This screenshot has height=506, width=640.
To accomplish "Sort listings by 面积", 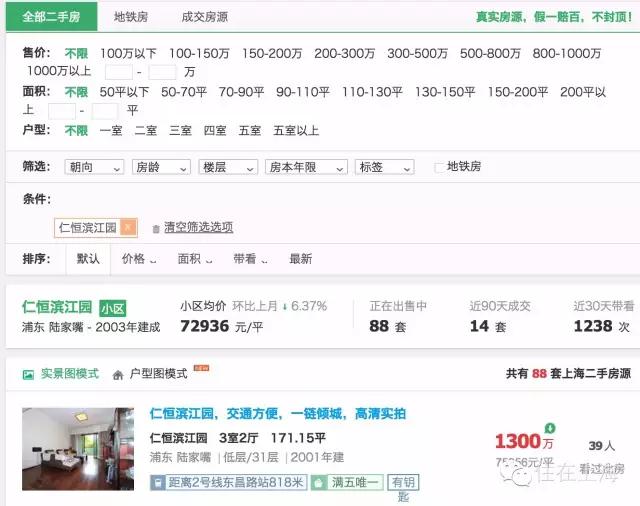I will pyautogui.click(x=195, y=259).
